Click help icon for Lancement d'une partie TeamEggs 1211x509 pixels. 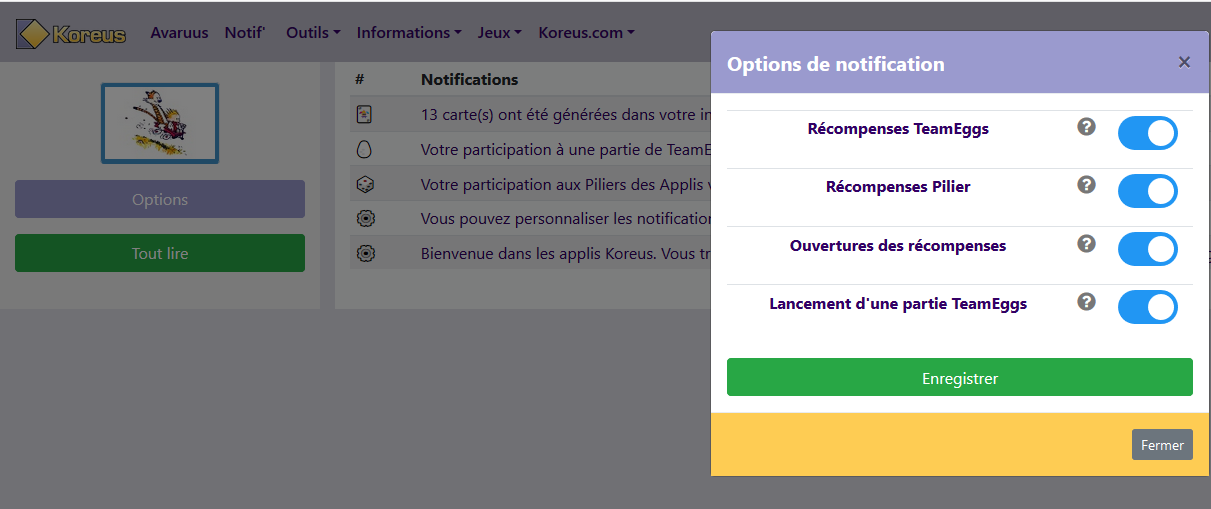click(x=1087, y=301)
